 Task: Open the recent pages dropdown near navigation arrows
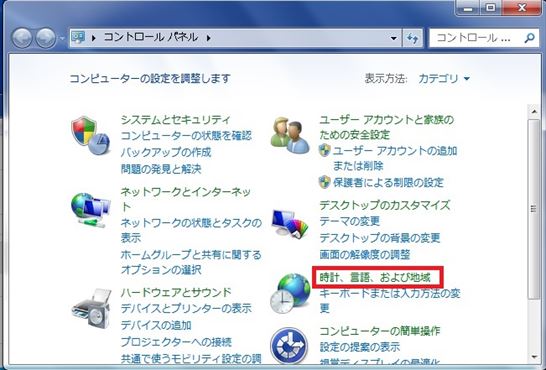(62, 38)
